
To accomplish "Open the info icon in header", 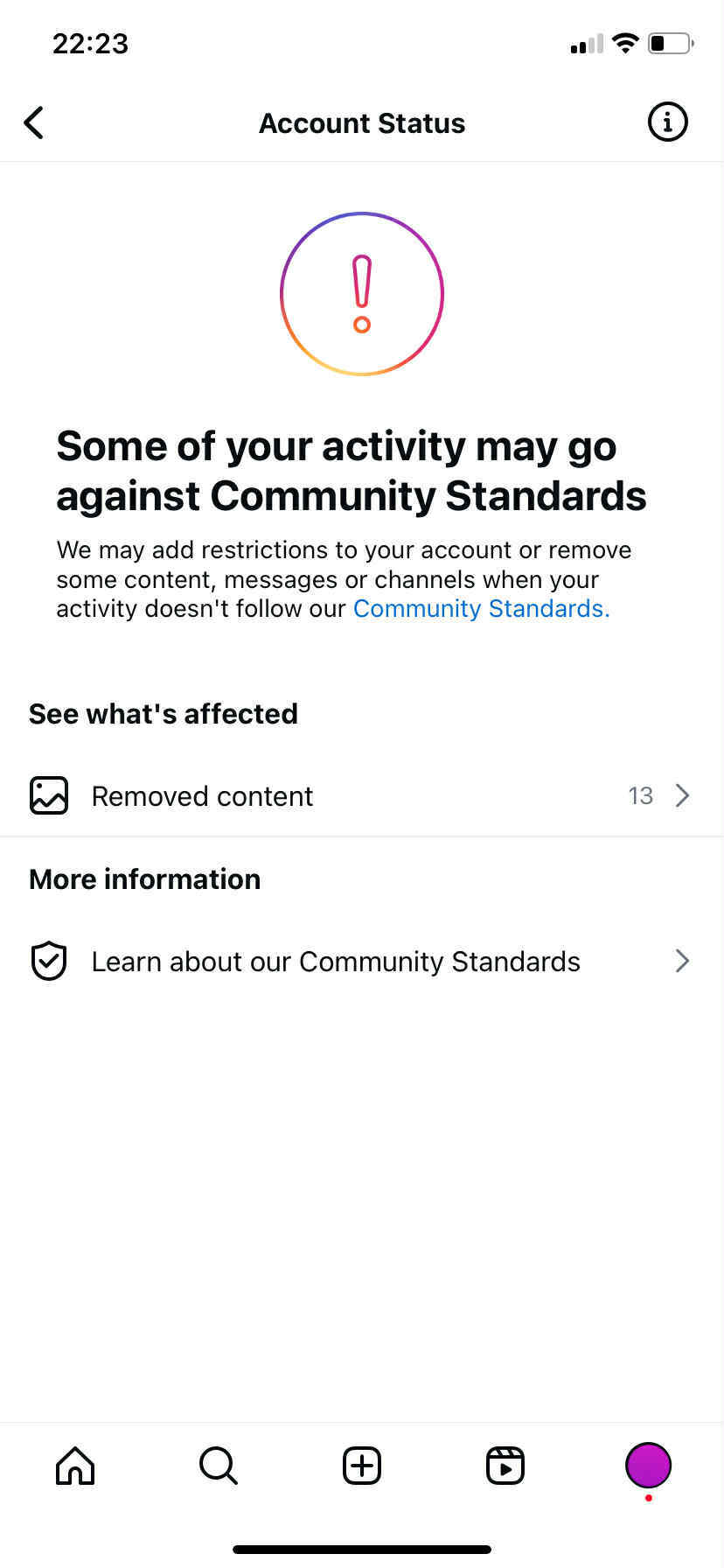I will [x=667, y=122].
